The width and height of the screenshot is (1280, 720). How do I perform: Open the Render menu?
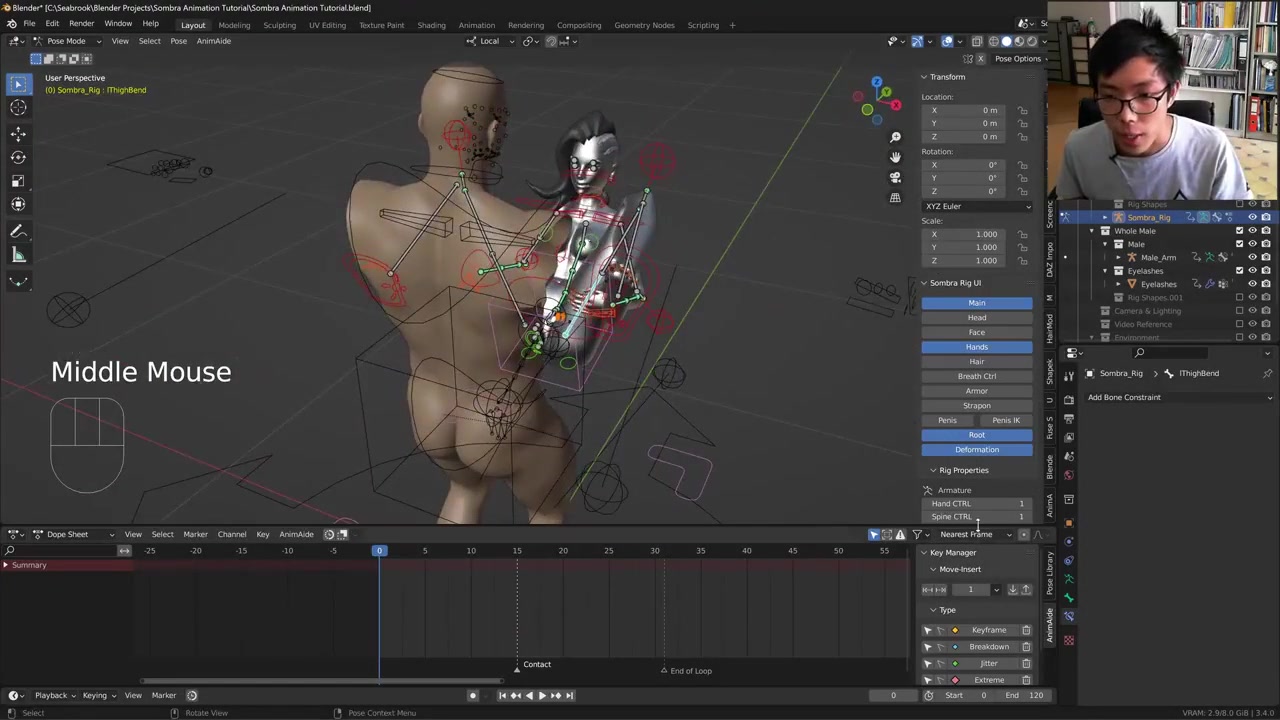pyautogui.click(x=81, y=24)
